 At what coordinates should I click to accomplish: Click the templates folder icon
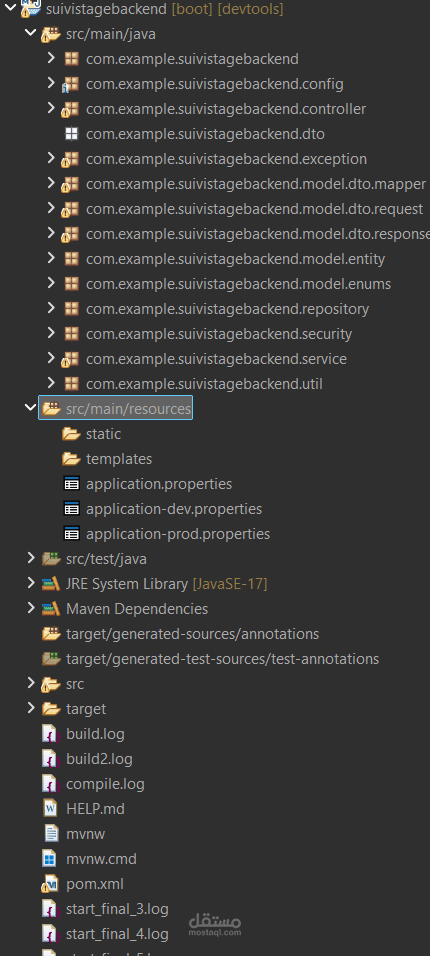click(71, 458)
